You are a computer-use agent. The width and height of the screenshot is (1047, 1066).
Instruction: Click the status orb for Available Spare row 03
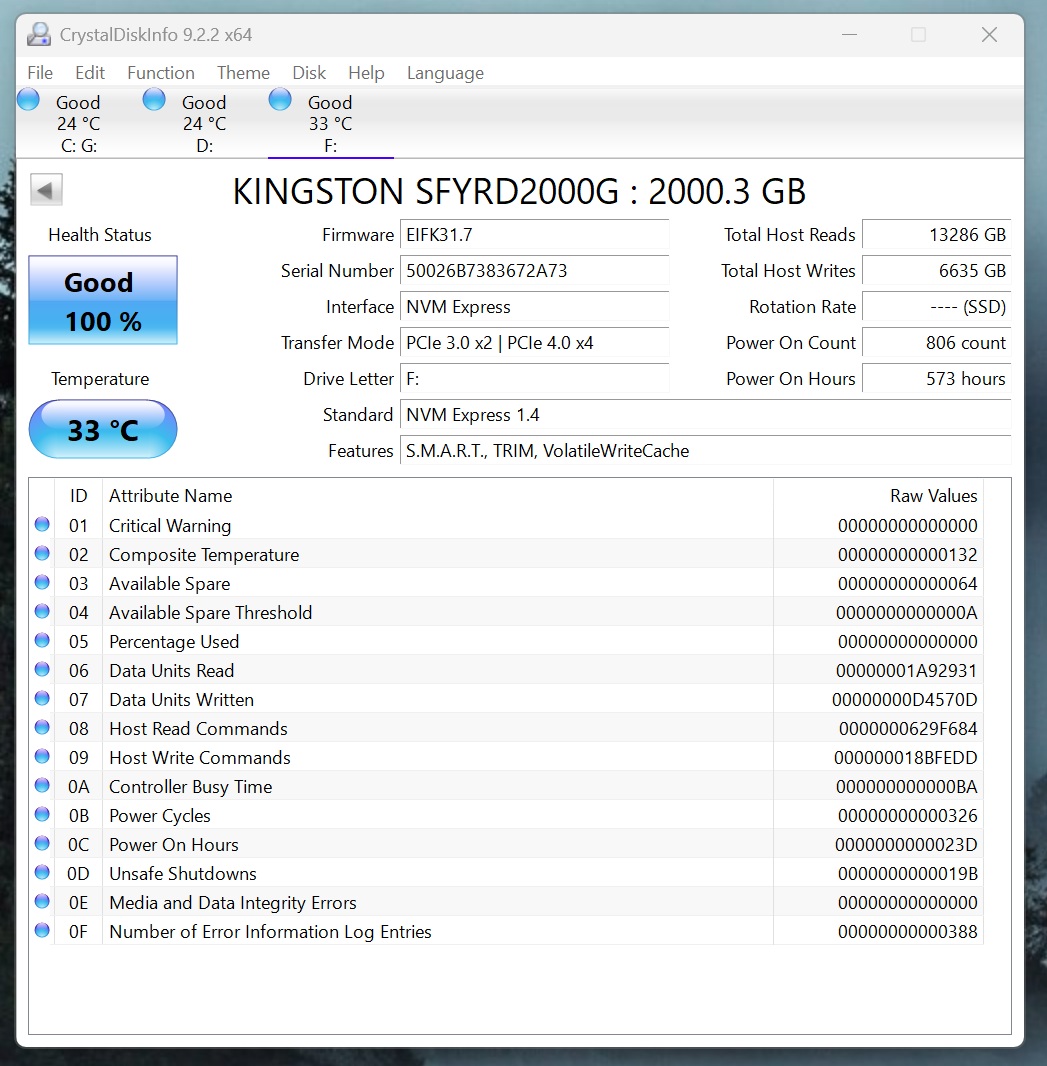[42, 583]
